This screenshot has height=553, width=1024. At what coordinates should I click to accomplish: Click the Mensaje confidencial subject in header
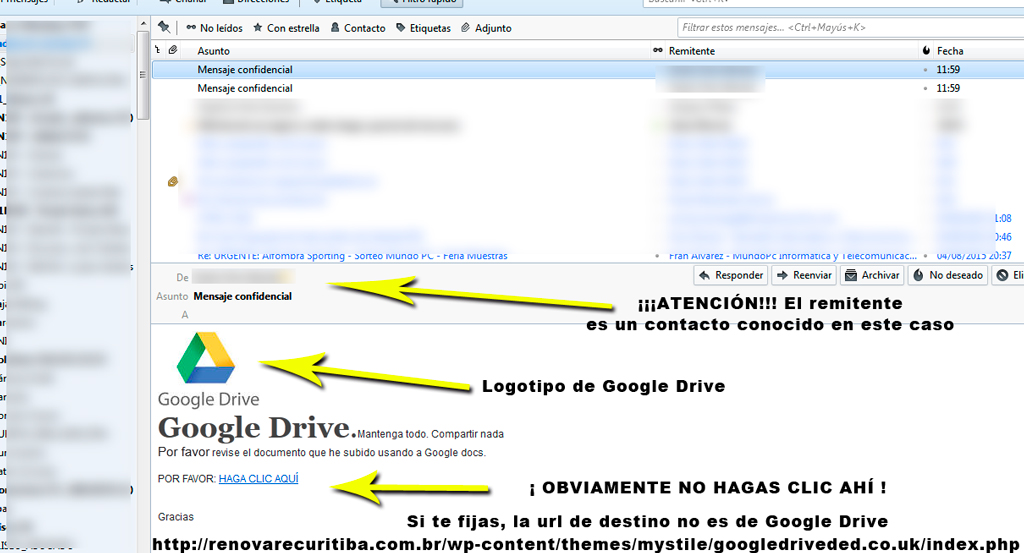pyautogui.click(x=242, y=296)
